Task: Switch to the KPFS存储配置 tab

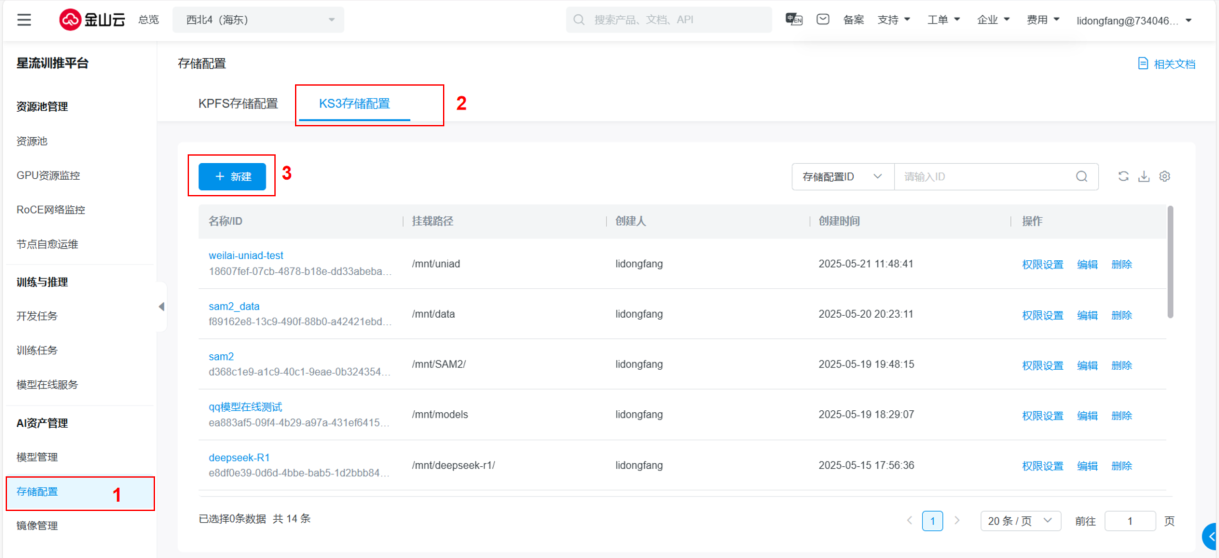Action: (238, 104)
